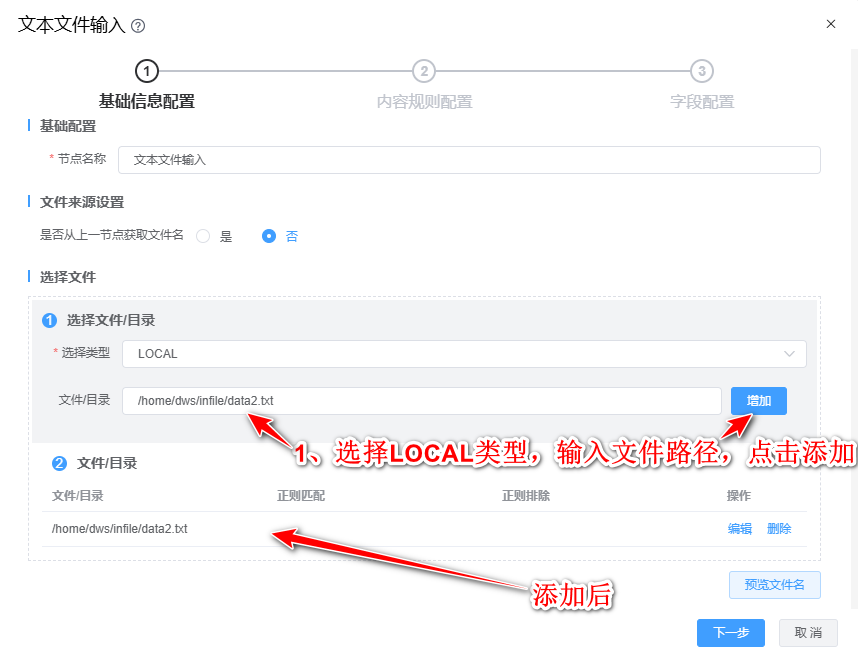Focus the 节点名称 input field
This screenshot has width=858, height=663.
469,160
